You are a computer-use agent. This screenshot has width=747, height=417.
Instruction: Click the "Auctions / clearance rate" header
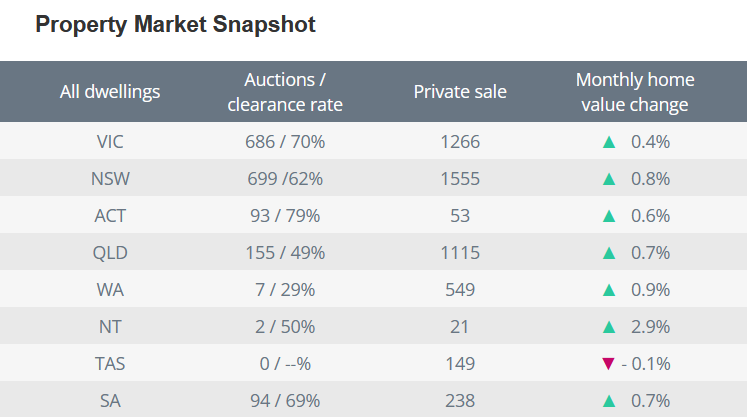click(x=285, y=92)
